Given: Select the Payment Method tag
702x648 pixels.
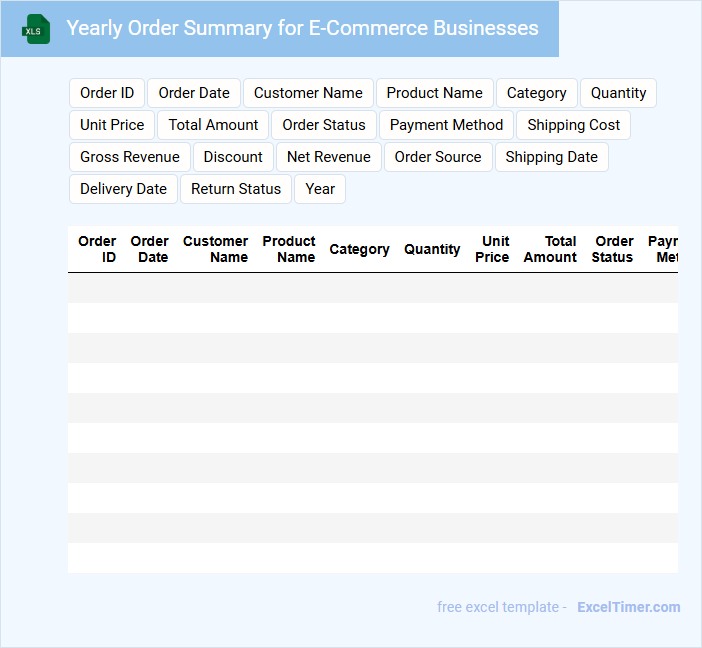Looking at the screenshot, I should click(446, 125).
